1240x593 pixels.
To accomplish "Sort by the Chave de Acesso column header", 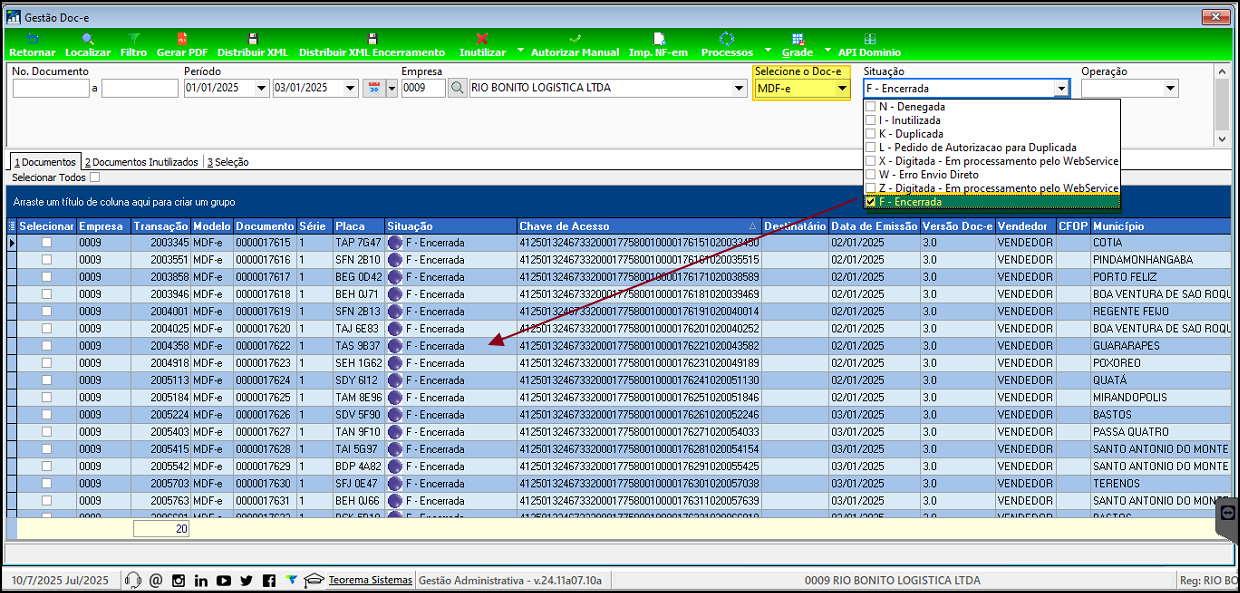I will click(x=639, y=226).
